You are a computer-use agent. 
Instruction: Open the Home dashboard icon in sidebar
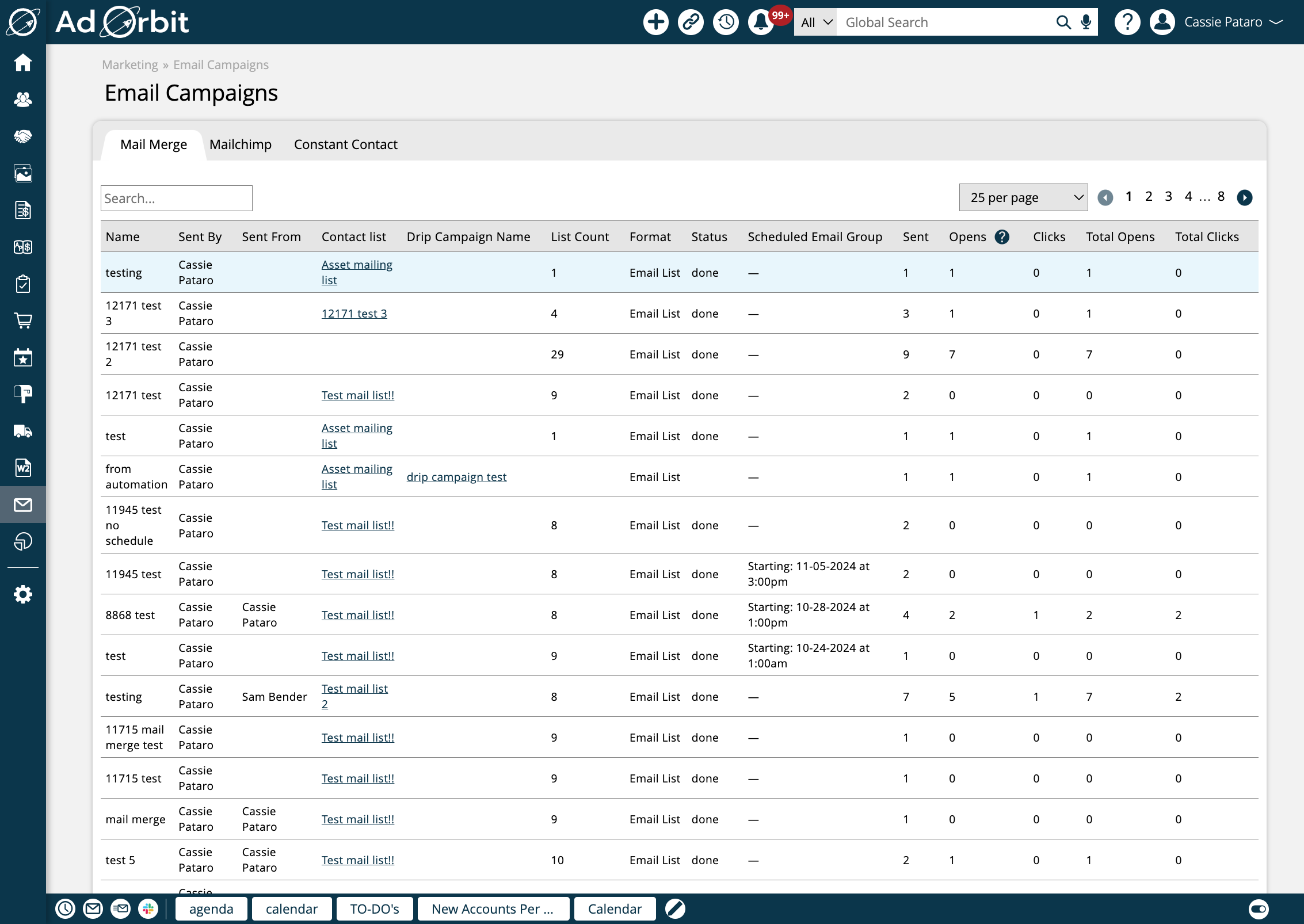tap(23, 62)
